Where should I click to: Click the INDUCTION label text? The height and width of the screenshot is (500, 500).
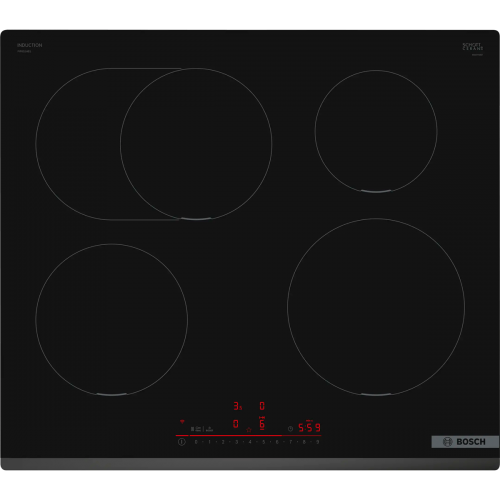[30, 45]
